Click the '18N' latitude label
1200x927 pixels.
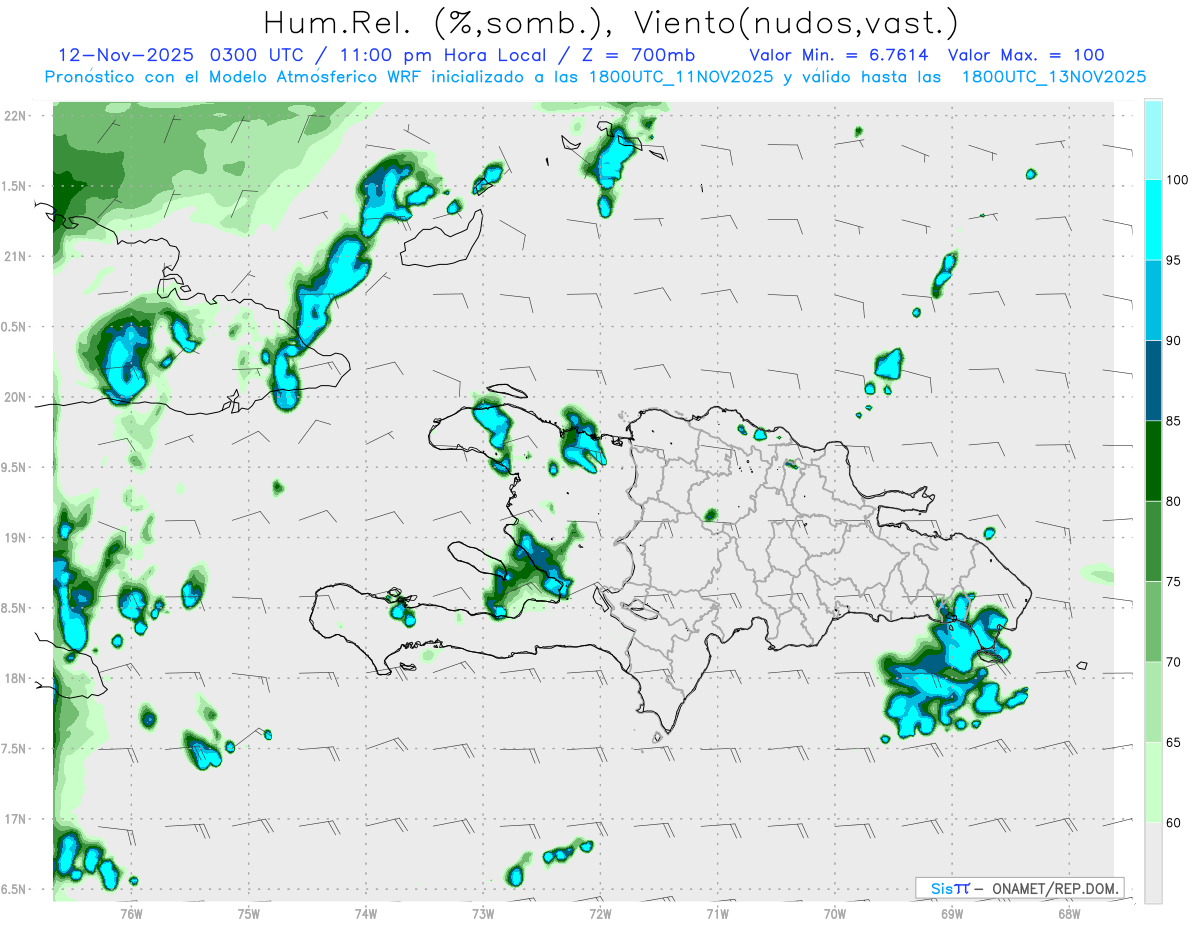coord(17,678)
